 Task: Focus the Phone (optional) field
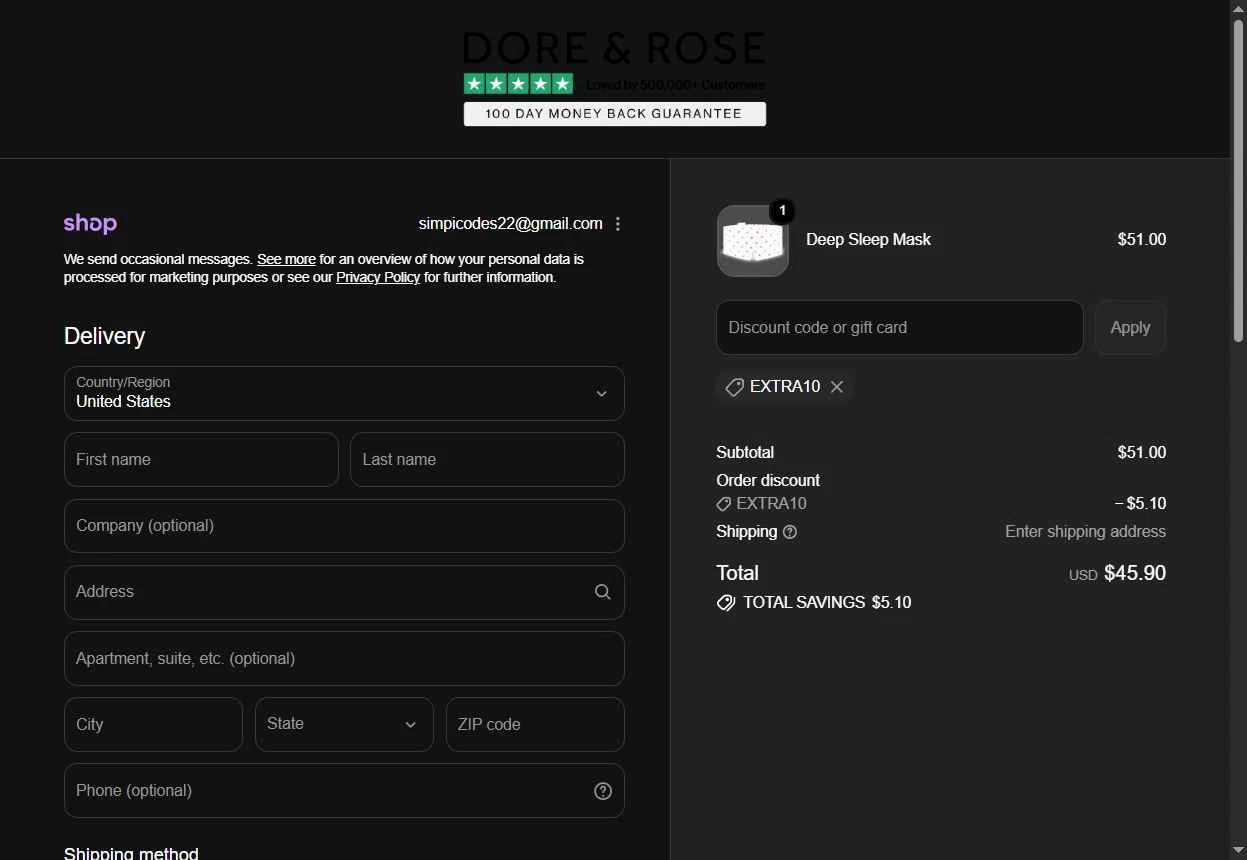click(x=344, y=791)
